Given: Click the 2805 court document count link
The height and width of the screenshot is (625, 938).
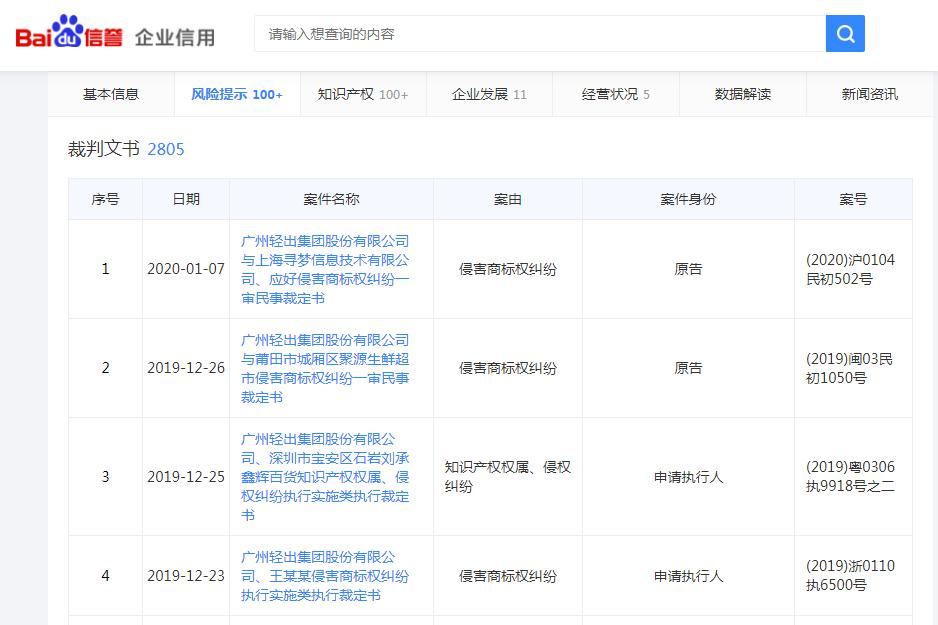Looking at the screenshot, I should pyautogui.click(x=166, y=148).
